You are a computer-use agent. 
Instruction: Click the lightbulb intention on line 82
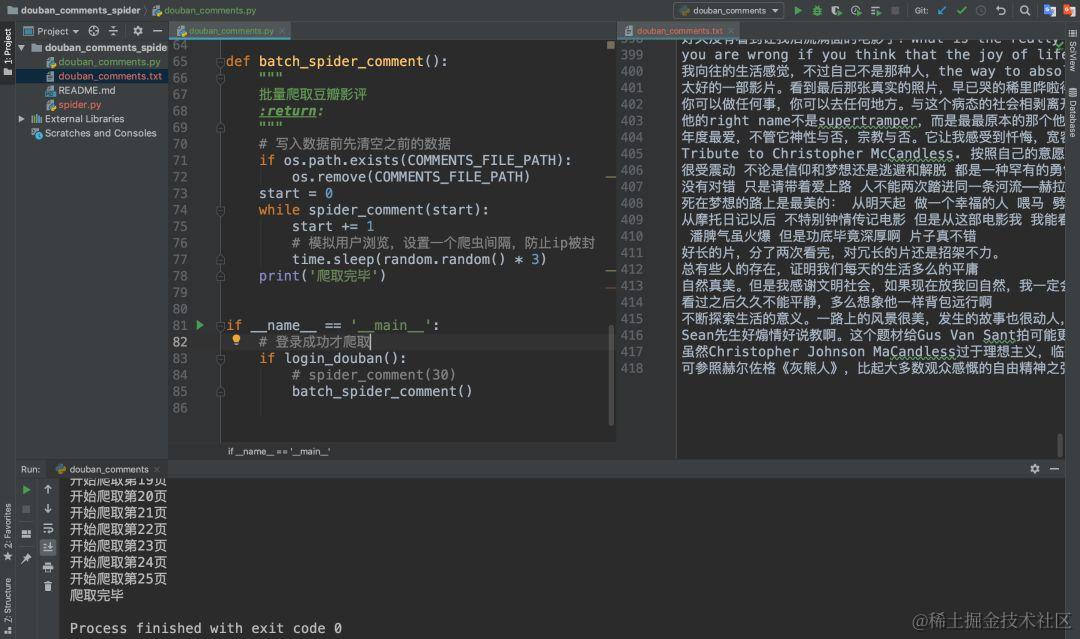tap(236, 339)
